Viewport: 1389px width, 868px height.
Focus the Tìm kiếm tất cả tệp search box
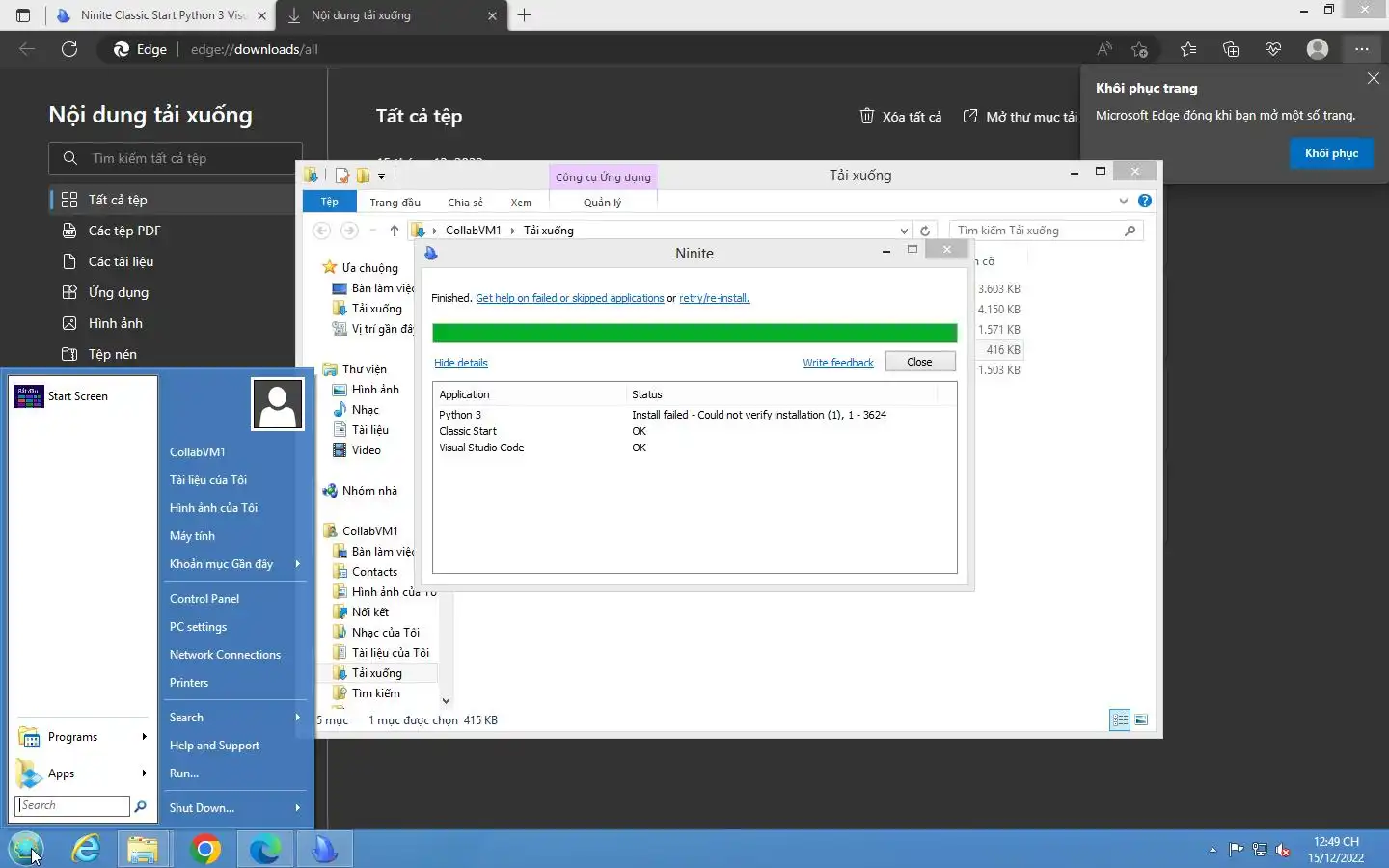[x=176, y=158]
